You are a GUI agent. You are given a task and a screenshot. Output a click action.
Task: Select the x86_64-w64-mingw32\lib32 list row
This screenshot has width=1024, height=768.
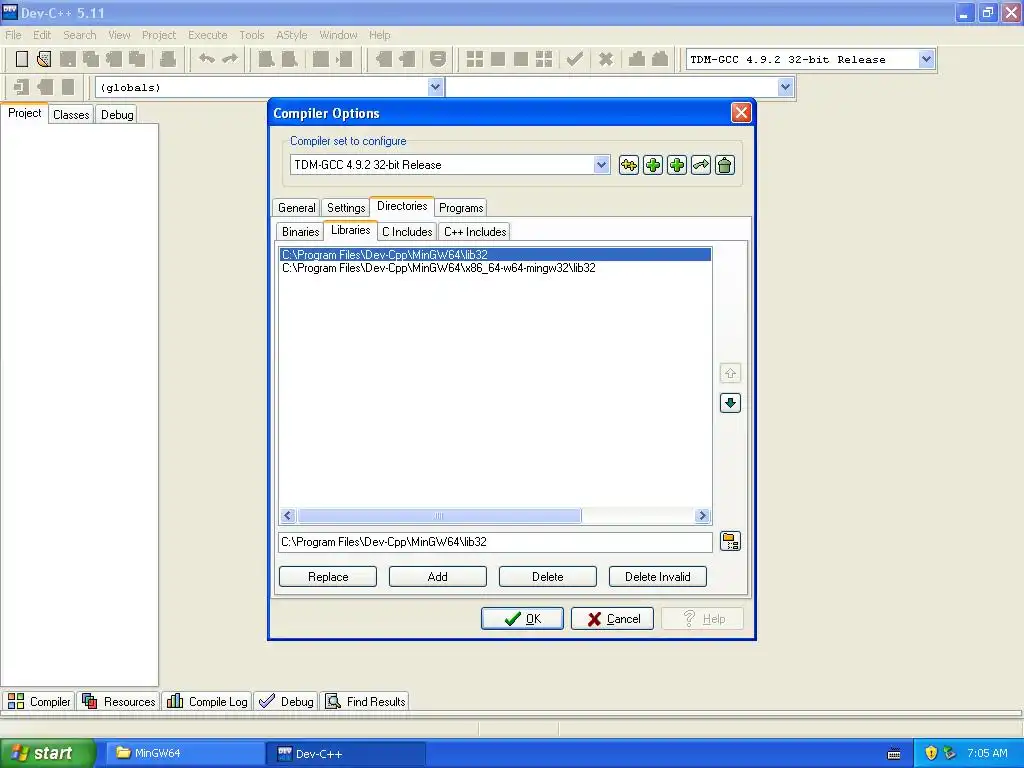click(496, 268)
